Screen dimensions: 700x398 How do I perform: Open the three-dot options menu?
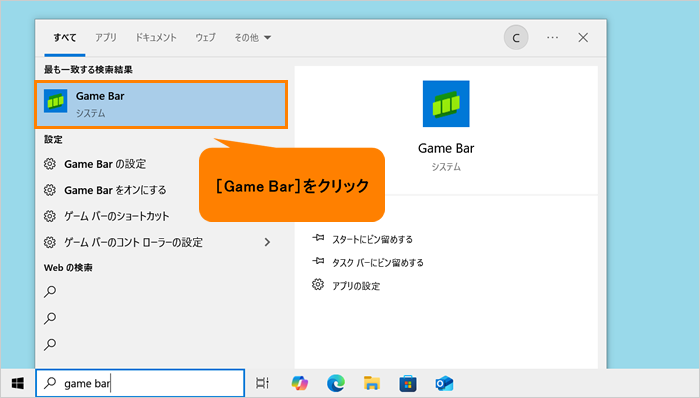tap(552, 38)
